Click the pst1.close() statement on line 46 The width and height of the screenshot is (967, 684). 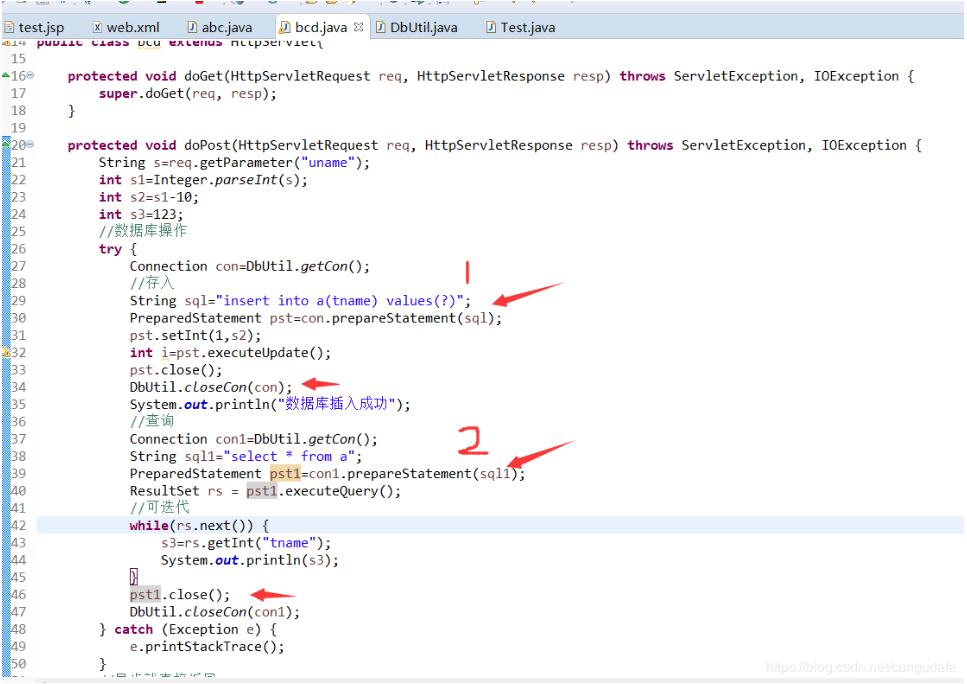click(179, 594)
